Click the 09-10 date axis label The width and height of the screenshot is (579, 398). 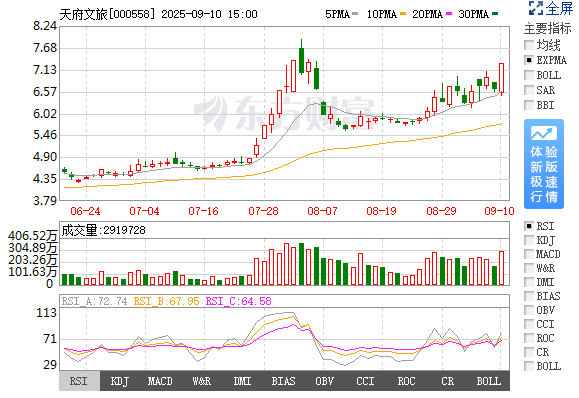click(499, 211)
